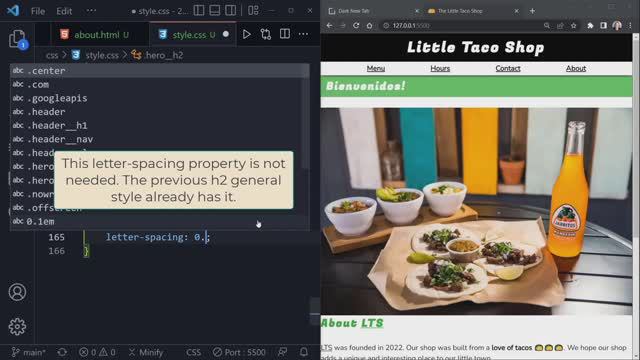640x360 pixels.
Task: Open the browser profile avatar
Action: [x=617, y=26]
